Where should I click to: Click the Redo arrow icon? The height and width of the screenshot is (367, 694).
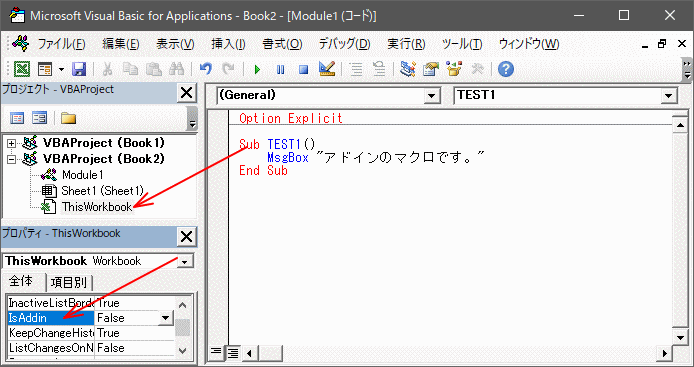click(228, 69)
